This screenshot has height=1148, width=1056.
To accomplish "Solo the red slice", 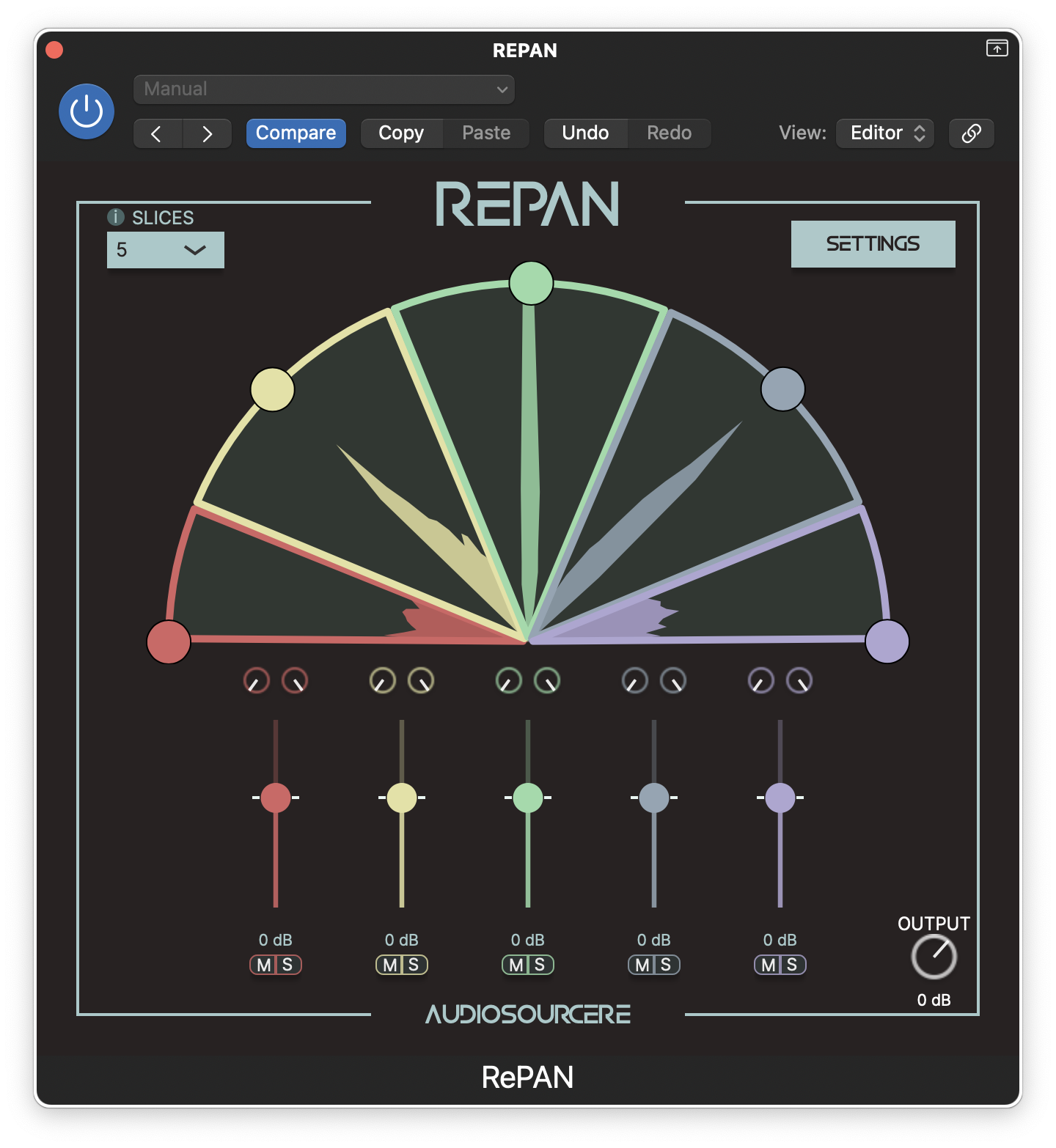I will pyautogui.click(x=288, y=965).
